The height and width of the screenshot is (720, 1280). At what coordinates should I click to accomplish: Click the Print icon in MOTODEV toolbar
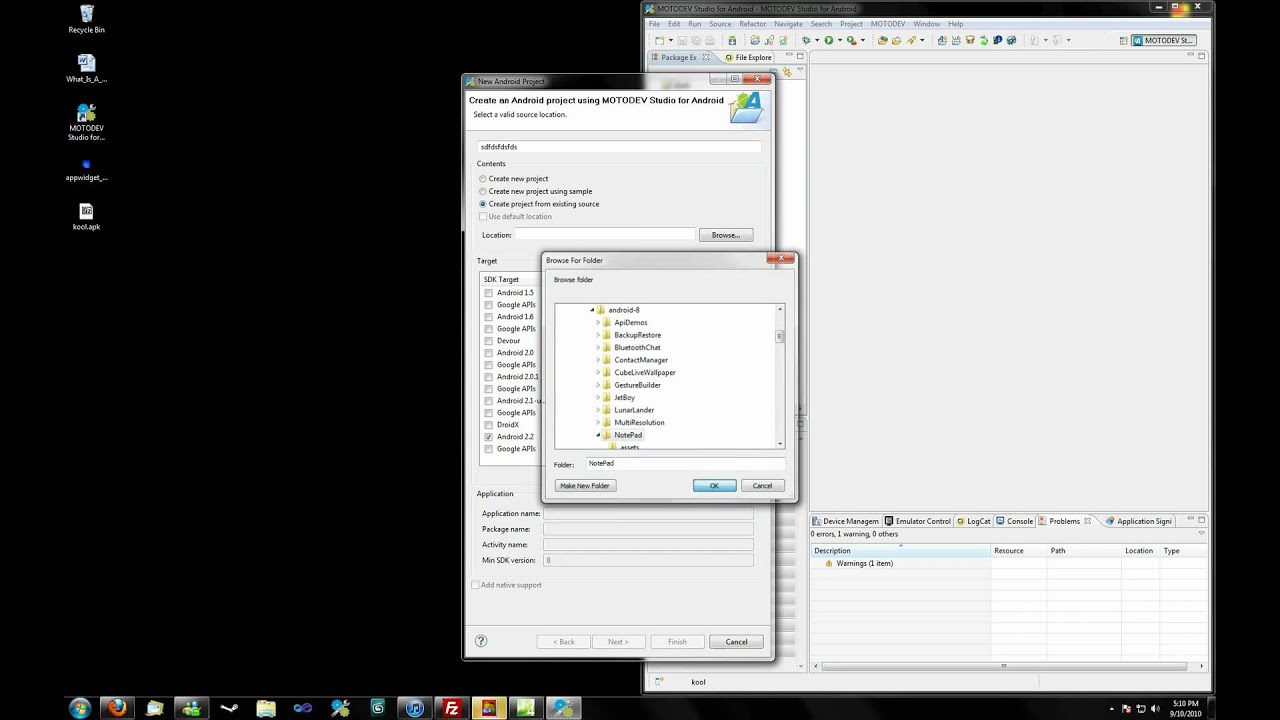tap(710, 40)
